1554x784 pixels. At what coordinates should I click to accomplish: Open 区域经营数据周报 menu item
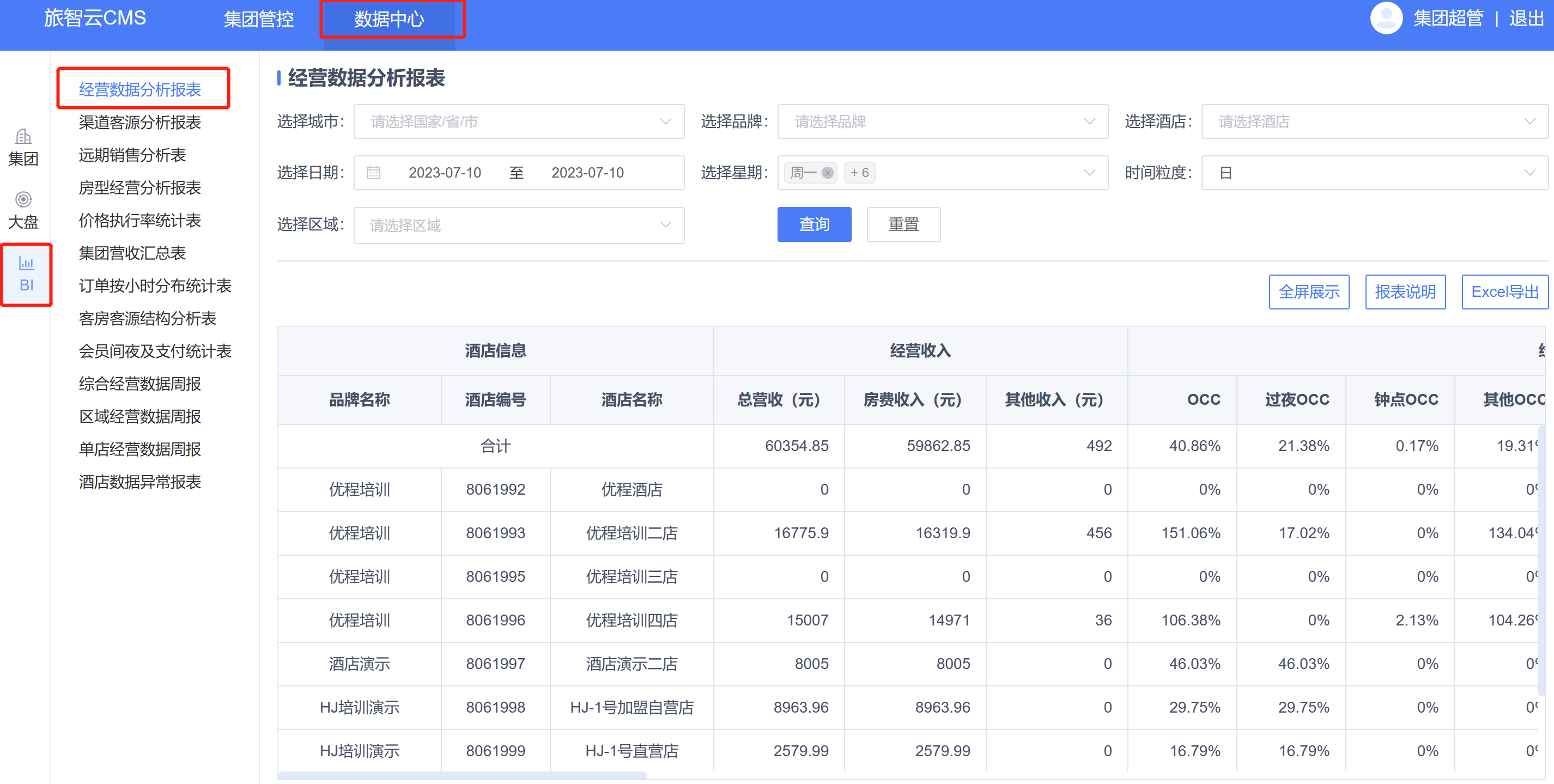point(140,416)
